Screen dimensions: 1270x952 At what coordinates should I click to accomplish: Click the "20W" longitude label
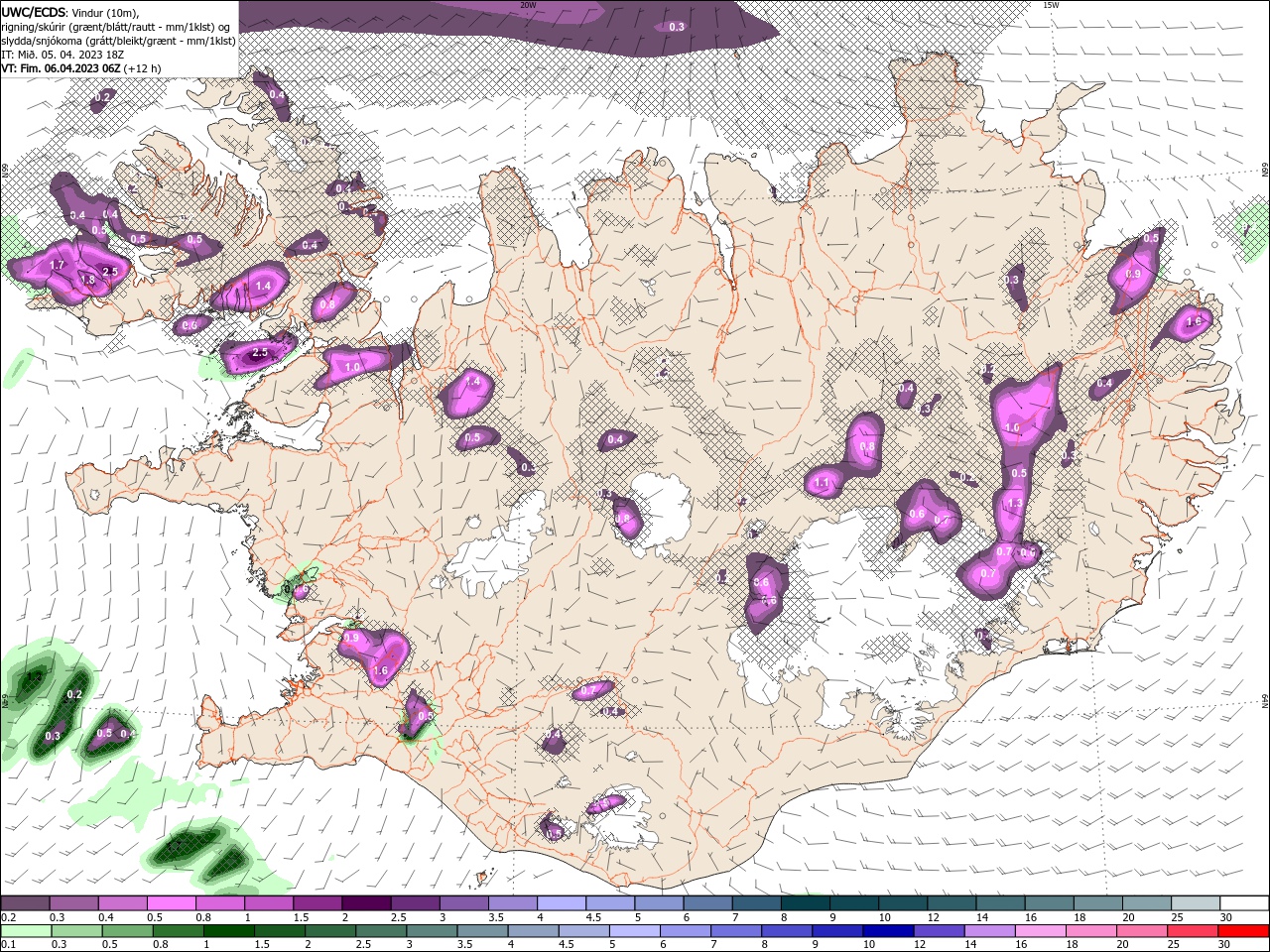coord(528,5)
